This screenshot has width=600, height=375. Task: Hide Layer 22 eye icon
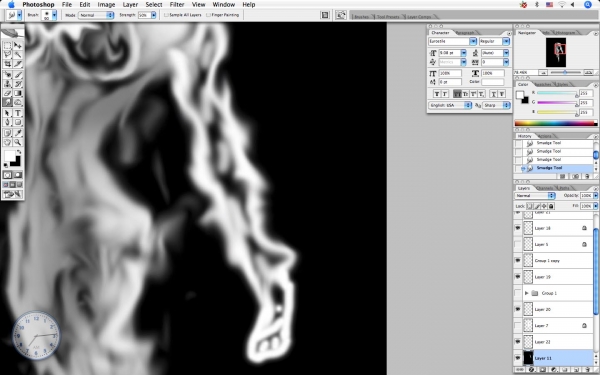pyautogui.click(x=518, y=342)
